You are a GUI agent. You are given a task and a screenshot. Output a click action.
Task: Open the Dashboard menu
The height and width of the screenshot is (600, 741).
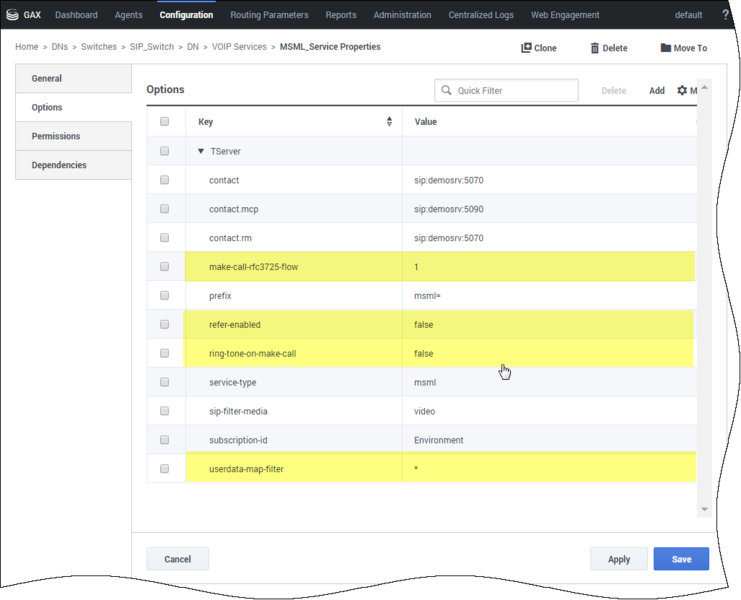[76, 15]
